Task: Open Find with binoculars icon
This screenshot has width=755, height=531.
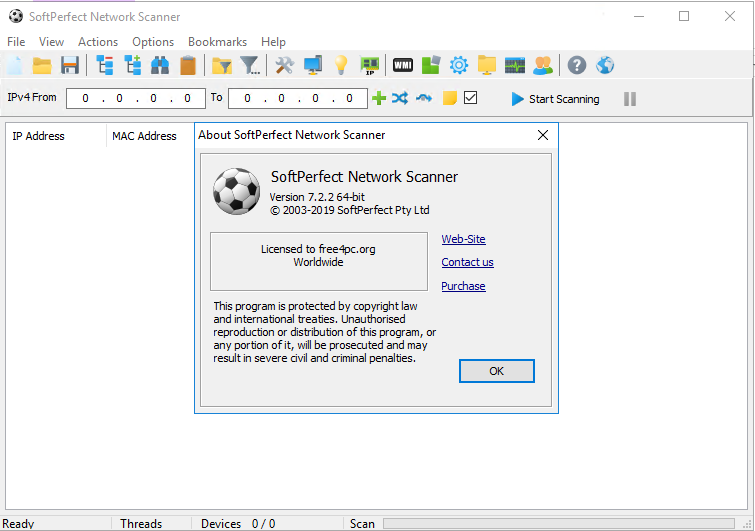Action: [x=160, y=65]
